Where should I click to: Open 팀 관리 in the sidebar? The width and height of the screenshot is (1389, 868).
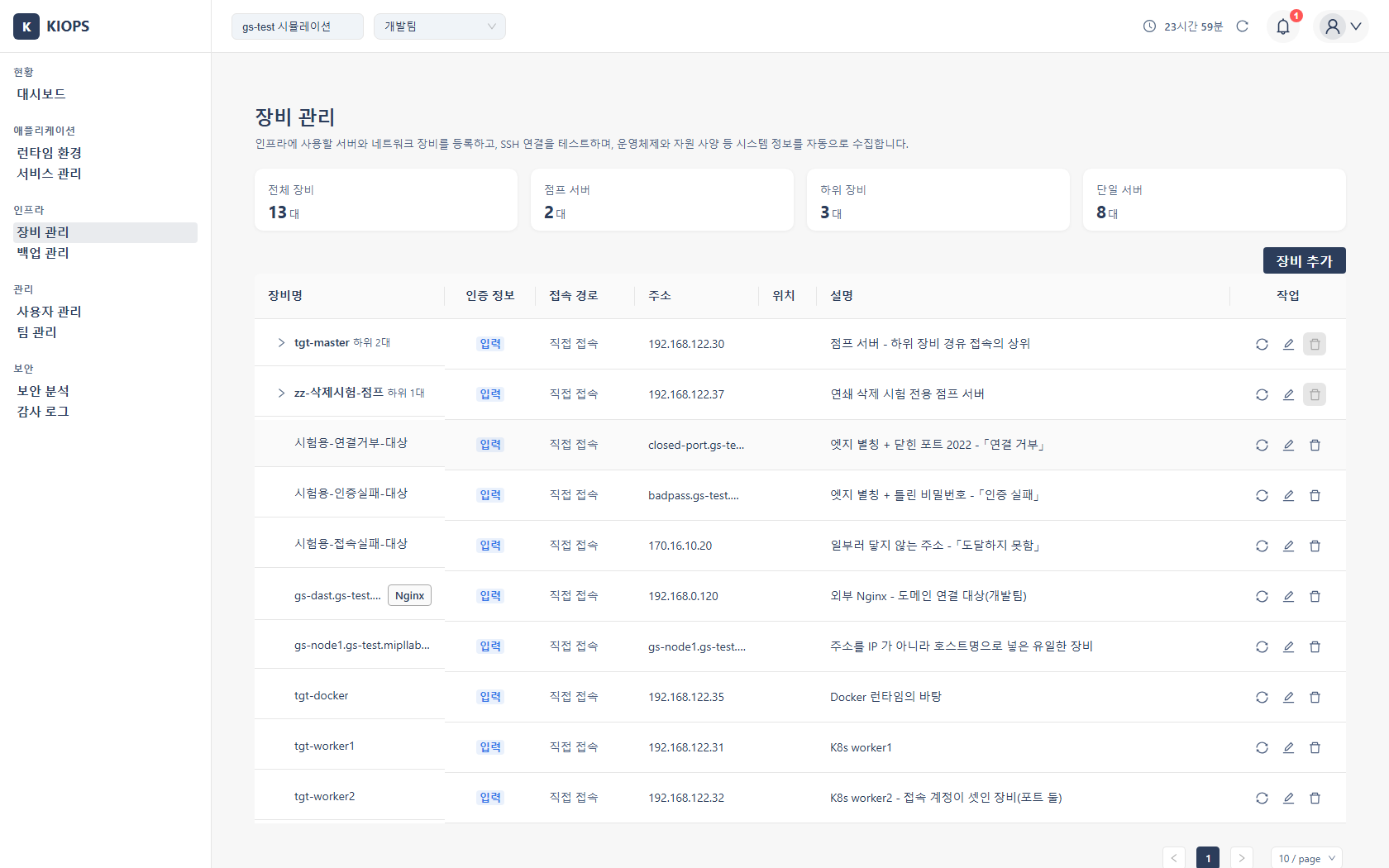click(x=37, y=332)
